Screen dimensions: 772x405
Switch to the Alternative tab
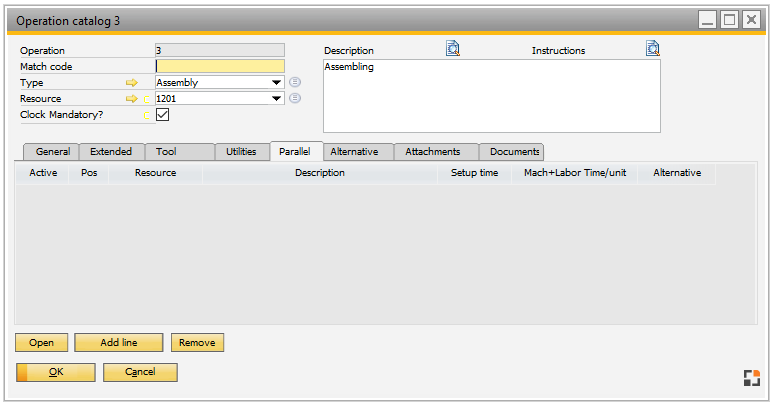pyautogui.click(x=354, y=152)
